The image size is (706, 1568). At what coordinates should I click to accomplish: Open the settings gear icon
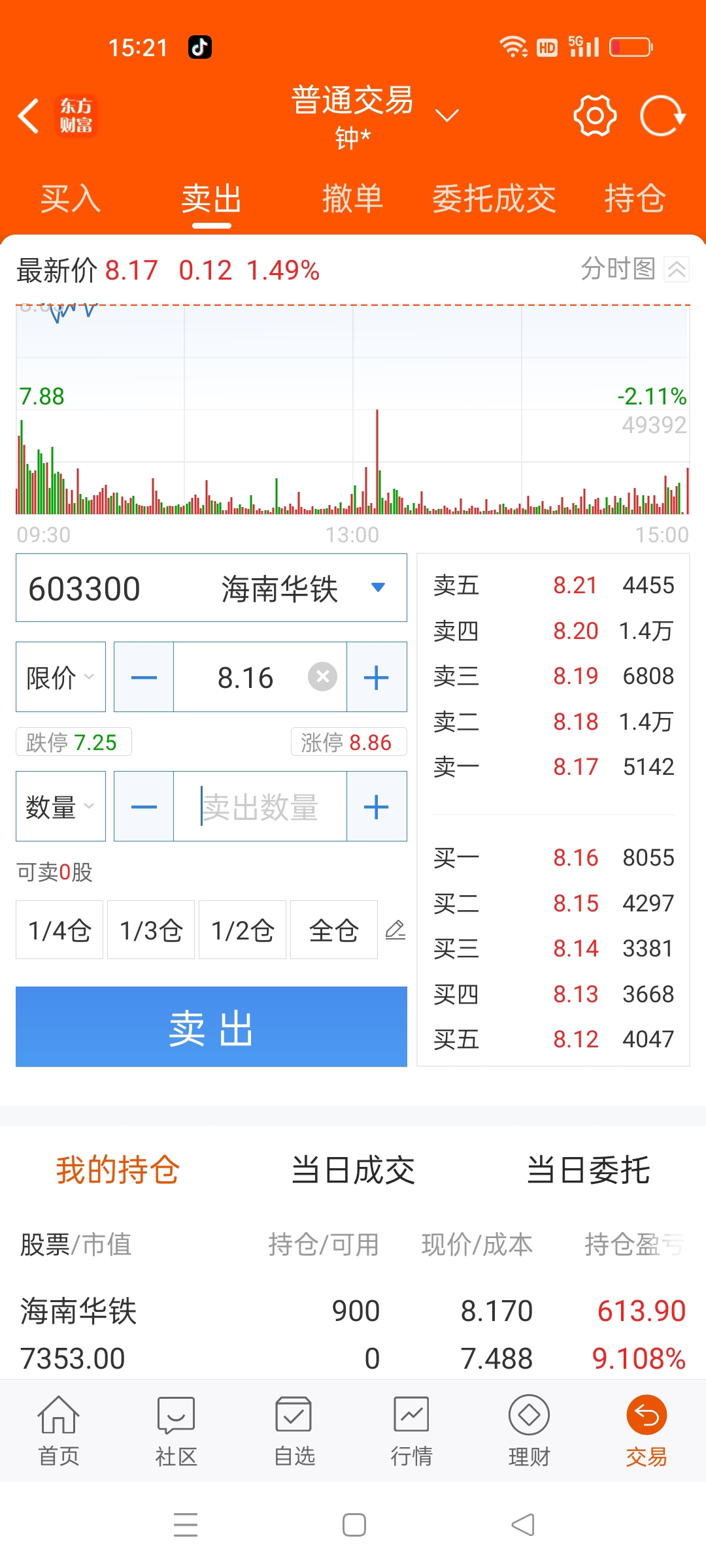coord(595,116)
